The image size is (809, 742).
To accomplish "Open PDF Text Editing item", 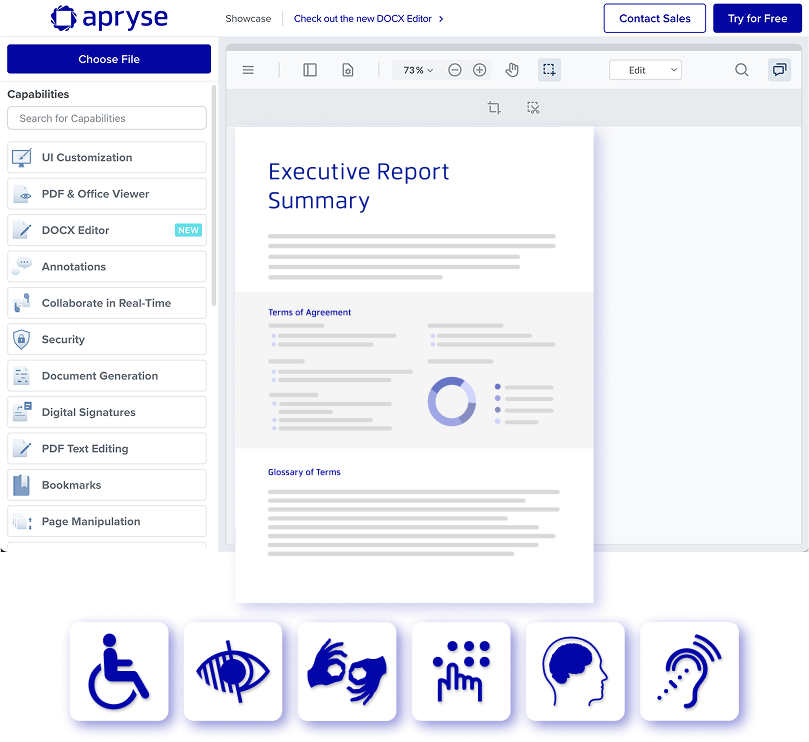I will point(107,448).
